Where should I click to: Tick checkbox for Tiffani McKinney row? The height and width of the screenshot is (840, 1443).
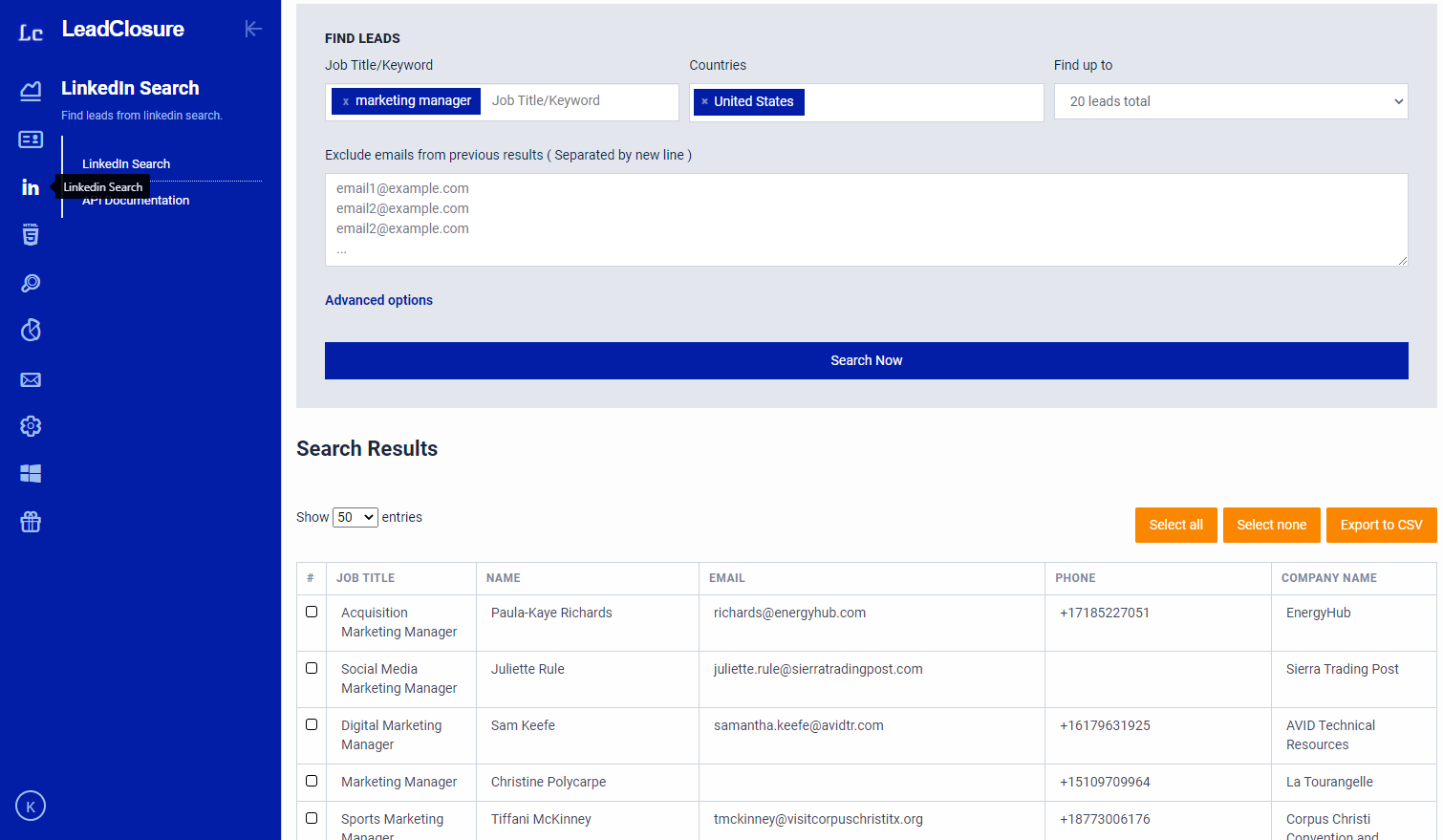(312, 818)
